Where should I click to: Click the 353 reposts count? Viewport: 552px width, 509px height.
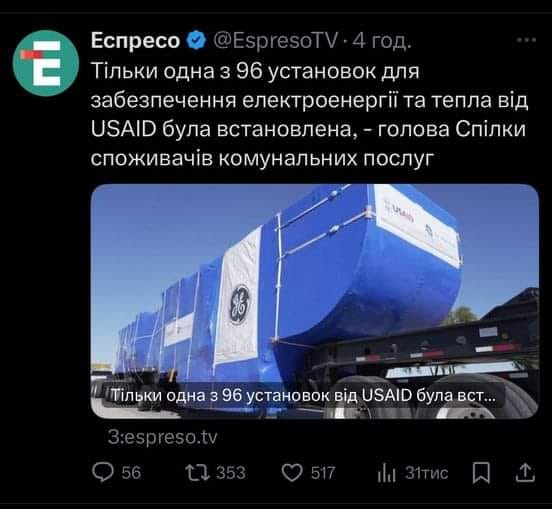[231, 472]
